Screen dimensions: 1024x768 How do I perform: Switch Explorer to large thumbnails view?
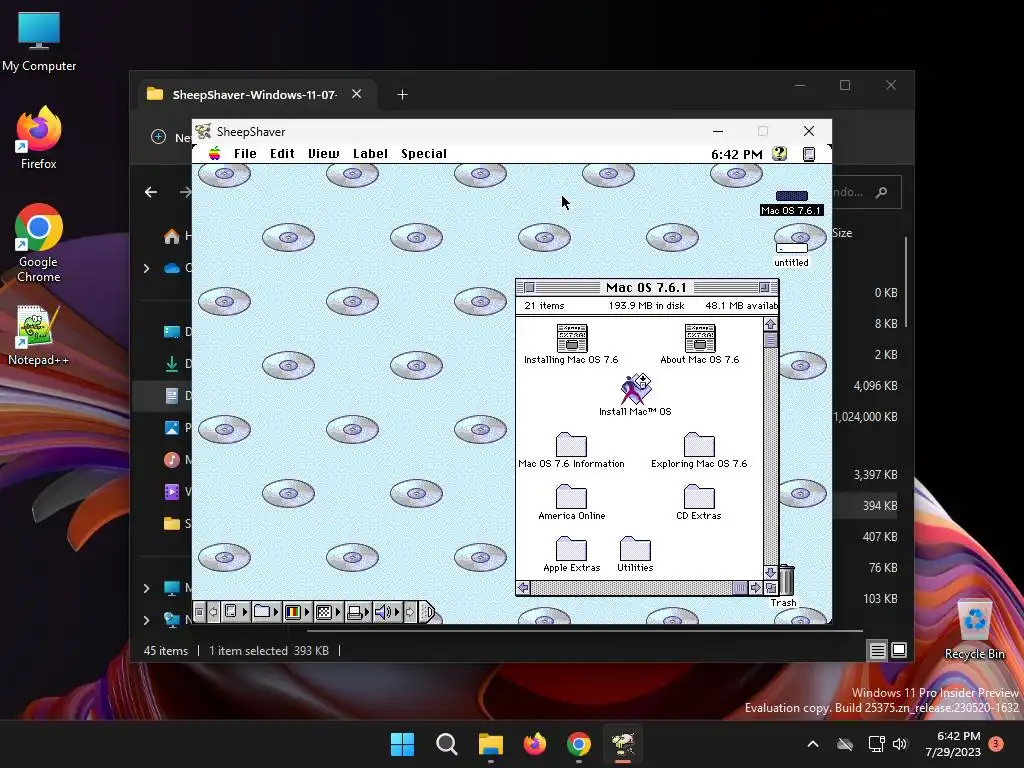899,650
